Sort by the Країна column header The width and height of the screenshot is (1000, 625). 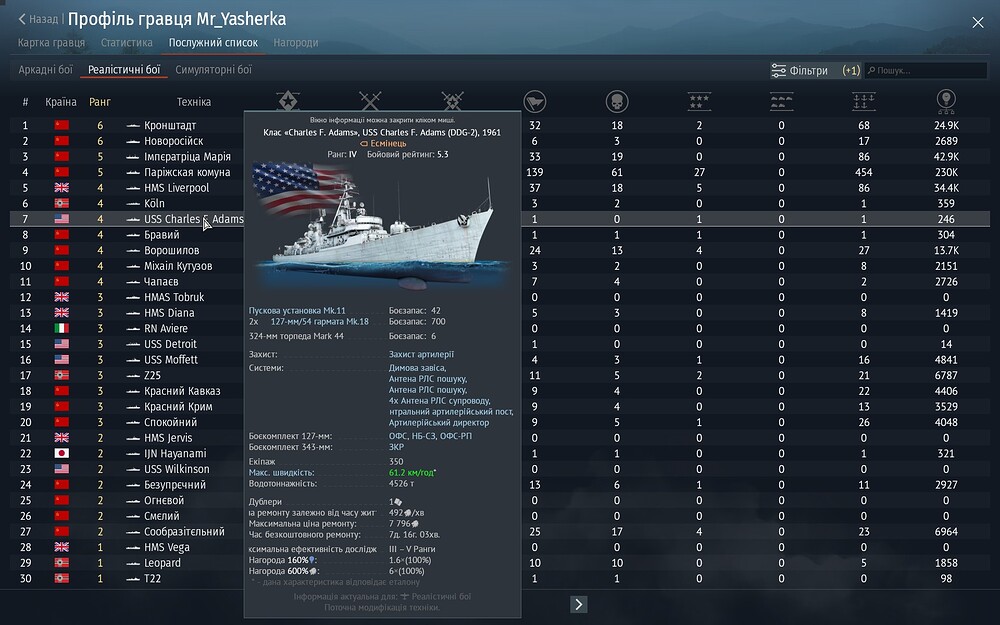tap(61, 102)
